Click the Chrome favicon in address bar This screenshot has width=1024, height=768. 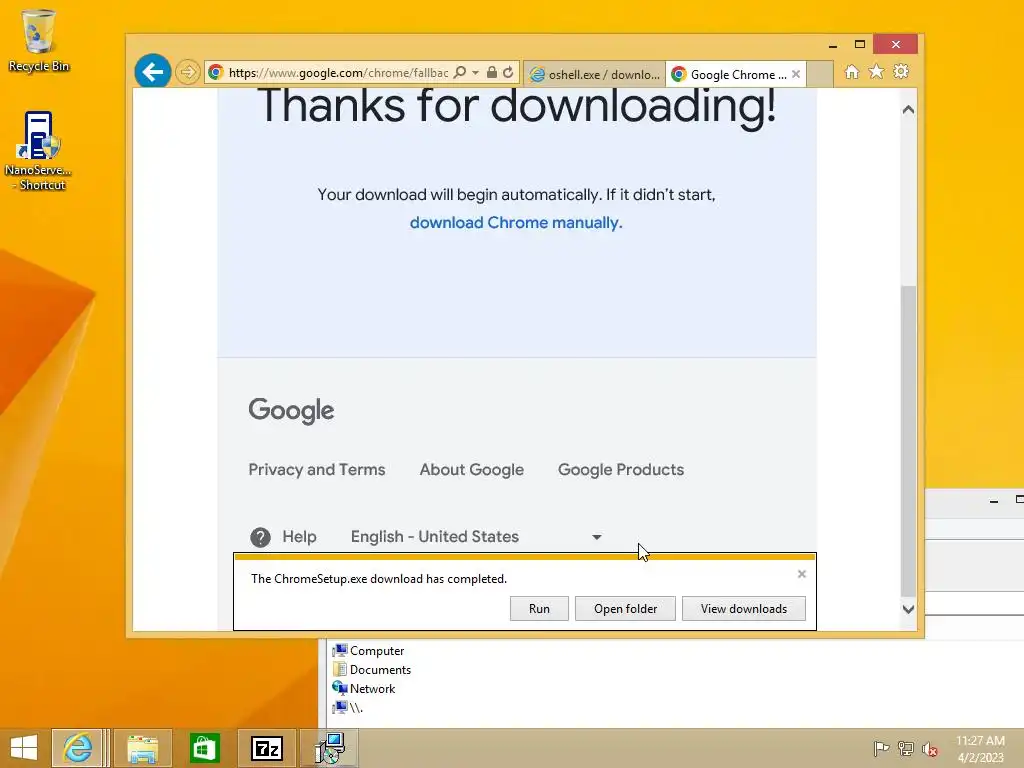(216, 72)
